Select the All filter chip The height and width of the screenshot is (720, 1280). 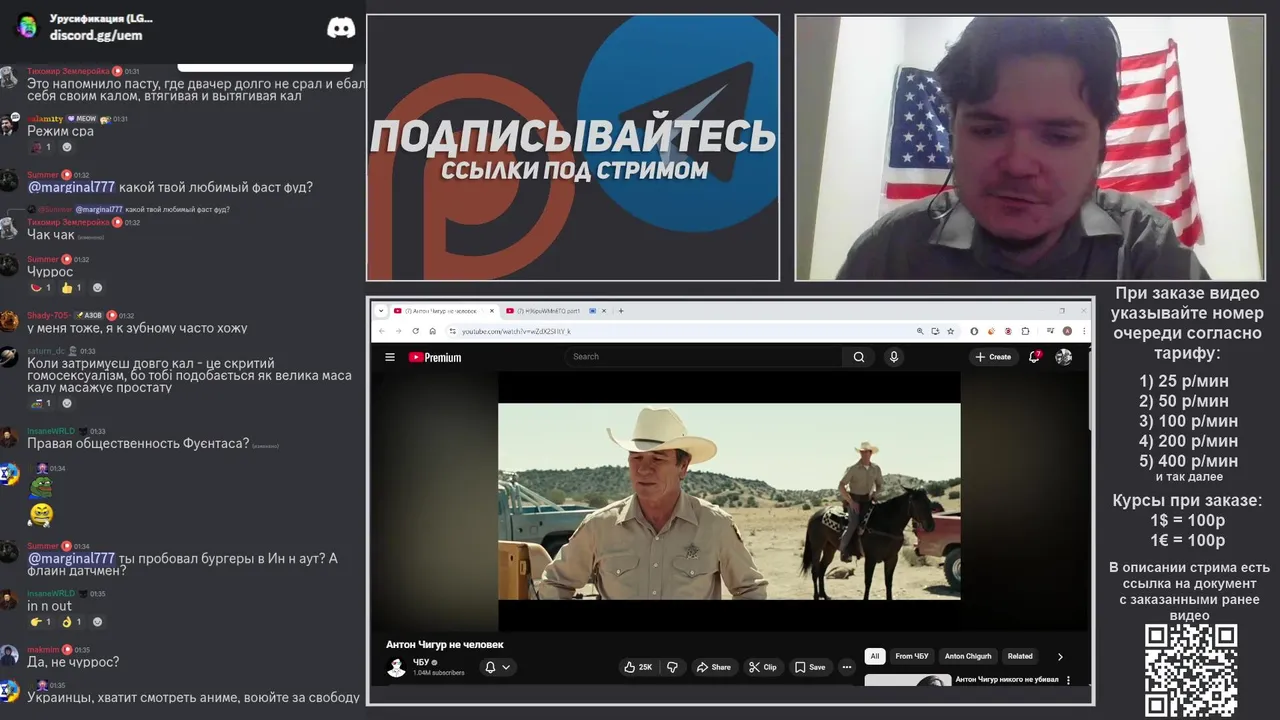tap(875, 657)
